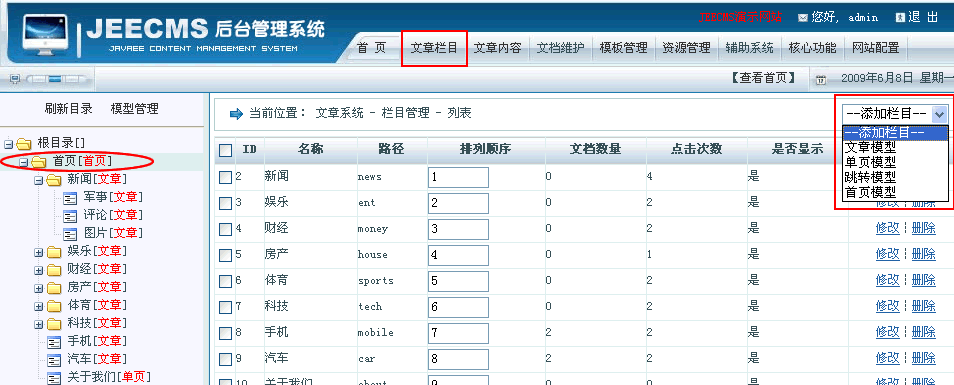Click the folder icon of 财经 in the tree

pyautogui.click(x=54, y=269)
